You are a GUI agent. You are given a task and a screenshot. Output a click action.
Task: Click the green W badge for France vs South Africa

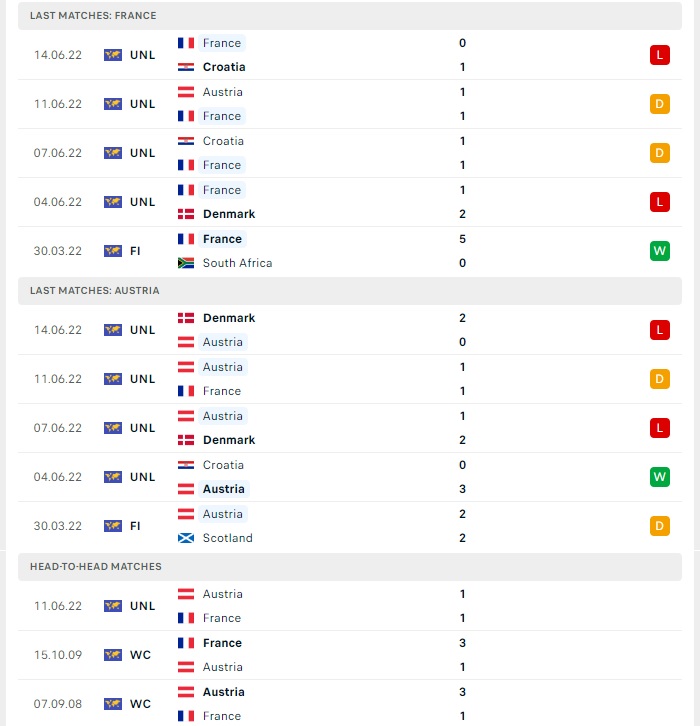(x=659, y=251)
